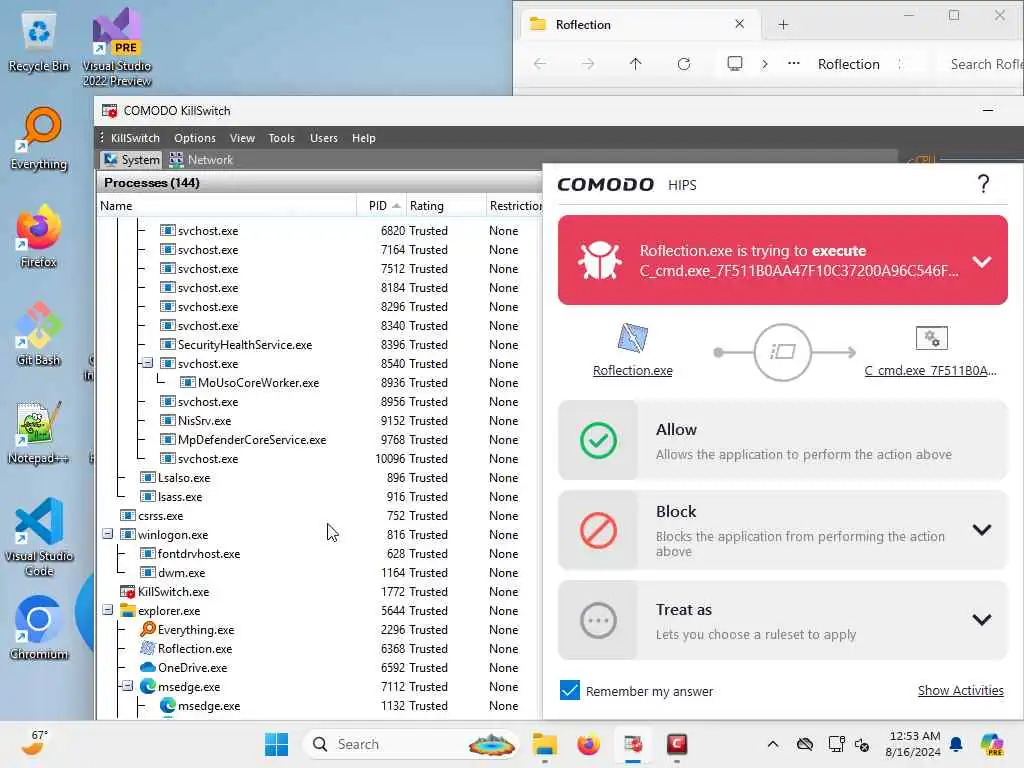The width and height of the screenshot is (1024, 768).
Task: Open the Tools menu
Action: pos(281,138)
